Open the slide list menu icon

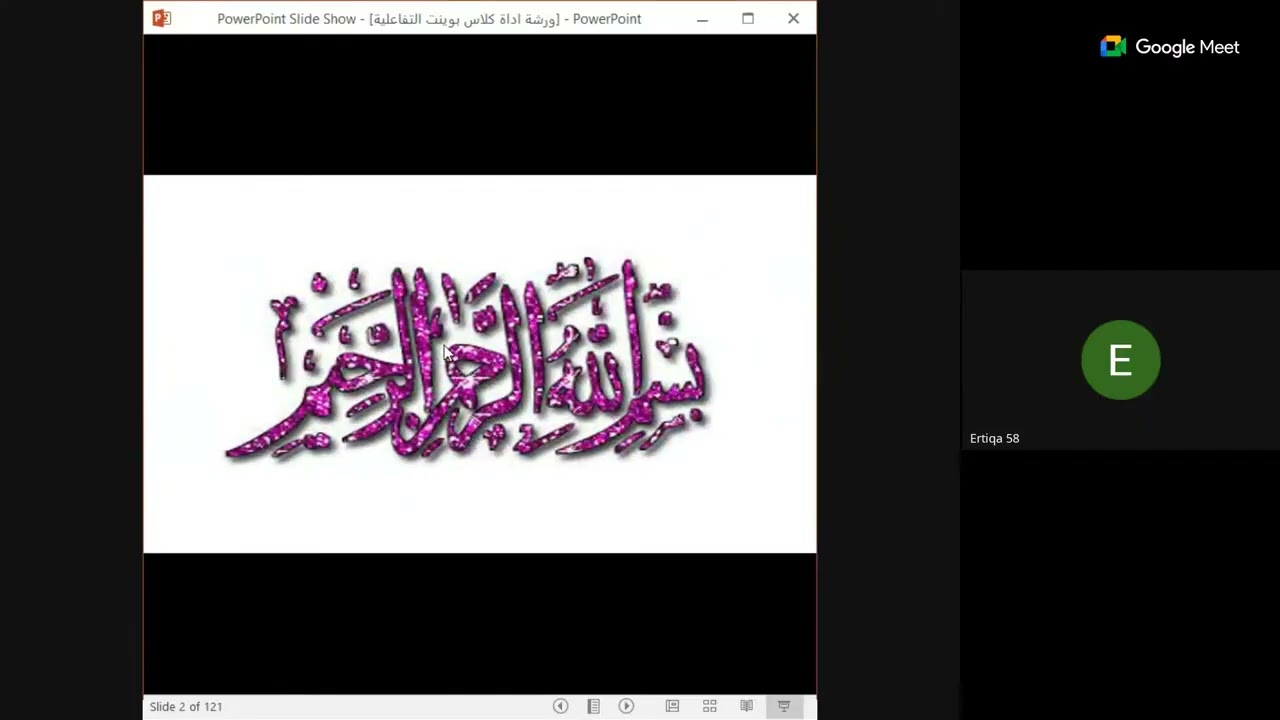(593, 706)
